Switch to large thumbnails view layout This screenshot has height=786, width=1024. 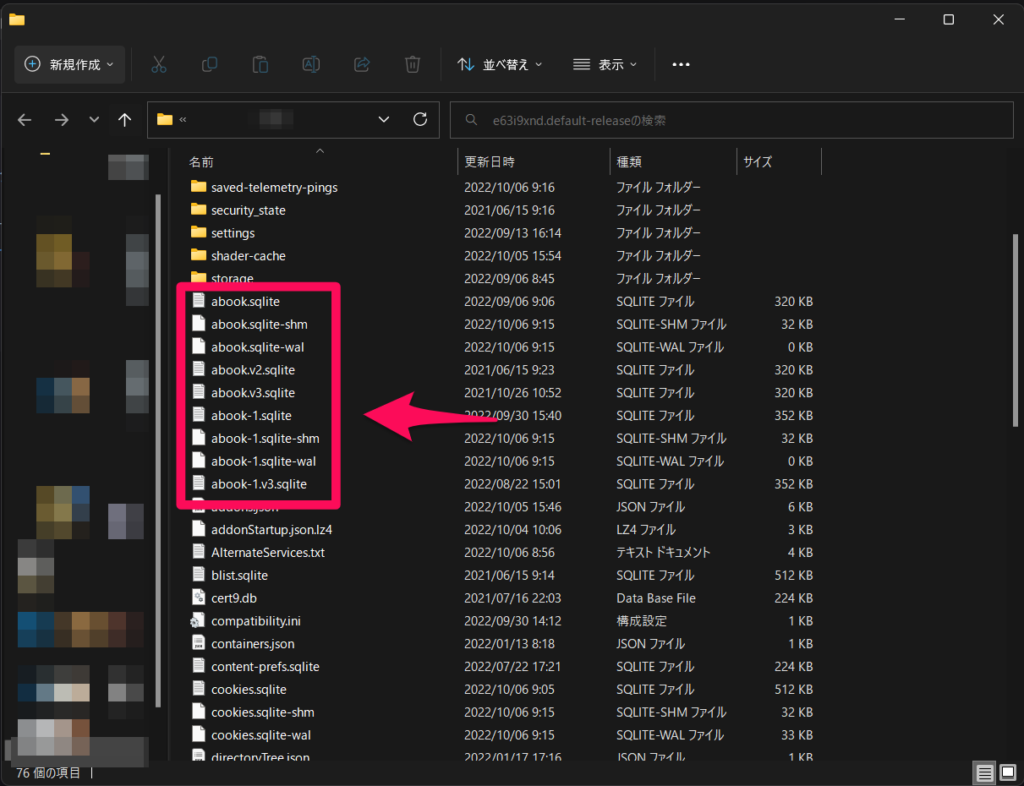[x=1006, y=773]
